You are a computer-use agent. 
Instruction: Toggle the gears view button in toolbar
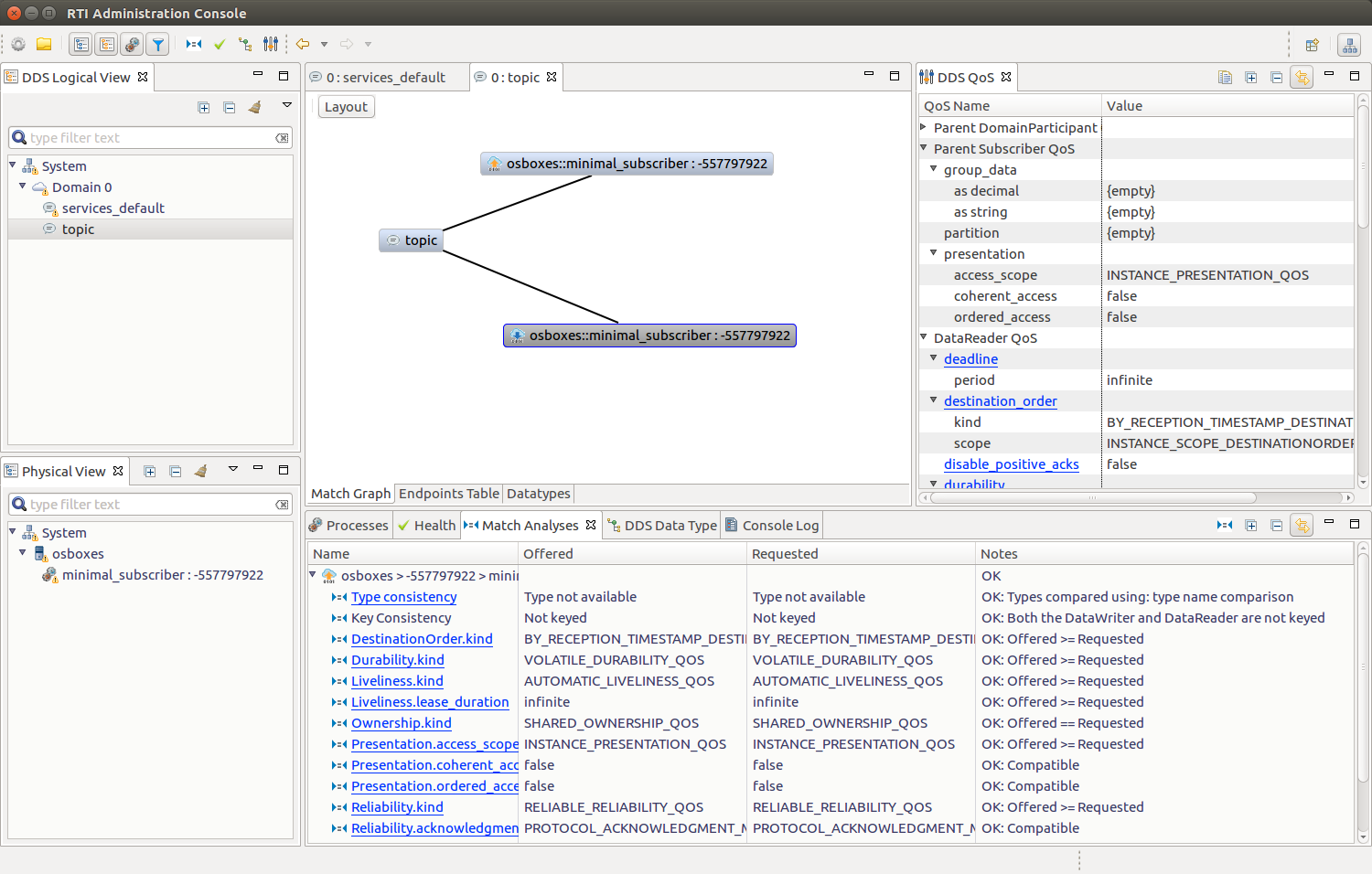coord(133,44)
